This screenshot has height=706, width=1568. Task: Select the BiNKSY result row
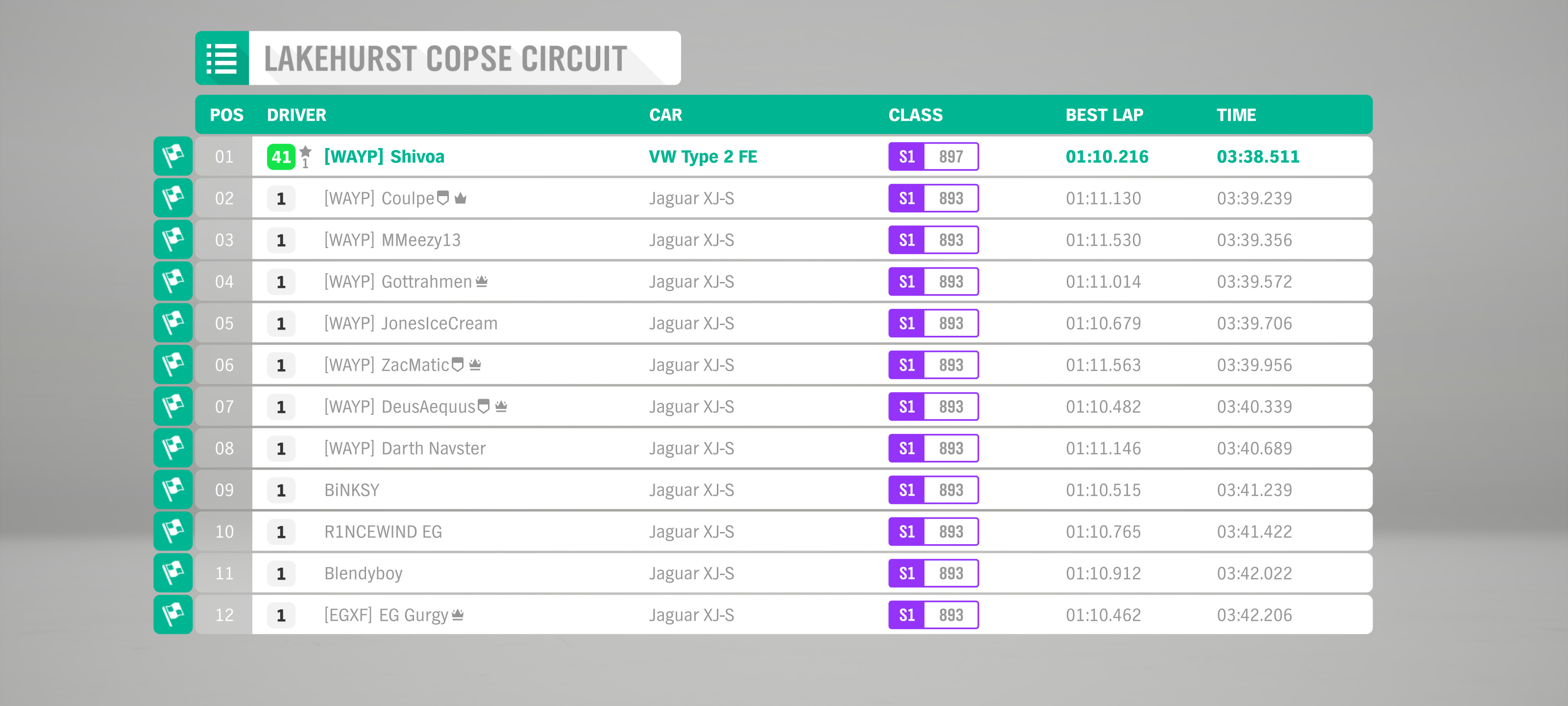point(791,490)
